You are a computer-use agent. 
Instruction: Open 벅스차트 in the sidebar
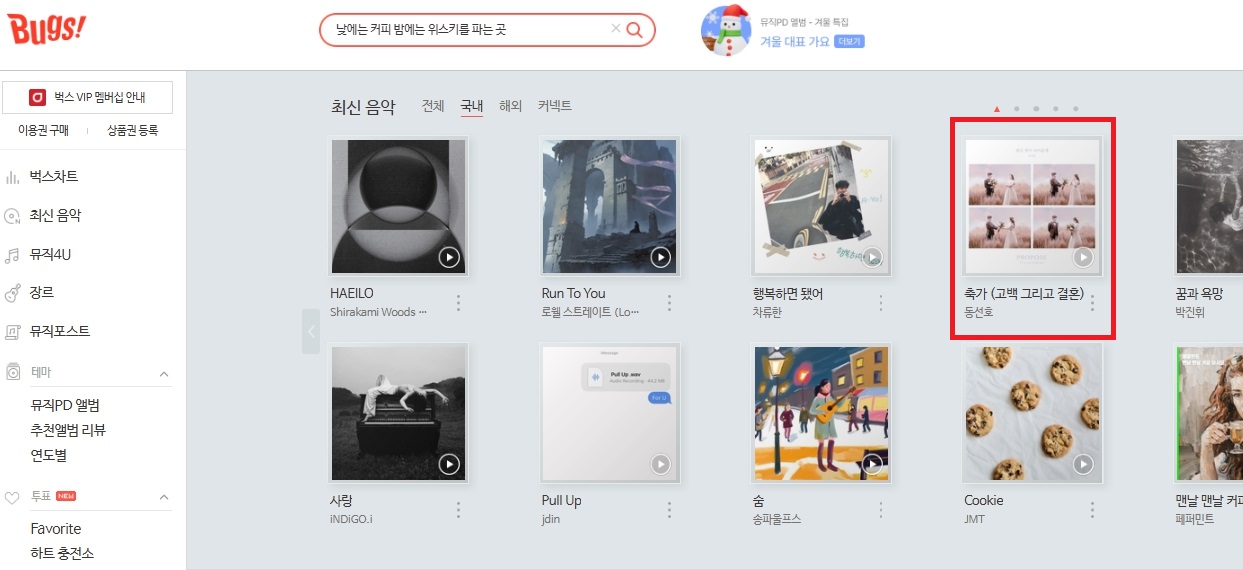54,177
